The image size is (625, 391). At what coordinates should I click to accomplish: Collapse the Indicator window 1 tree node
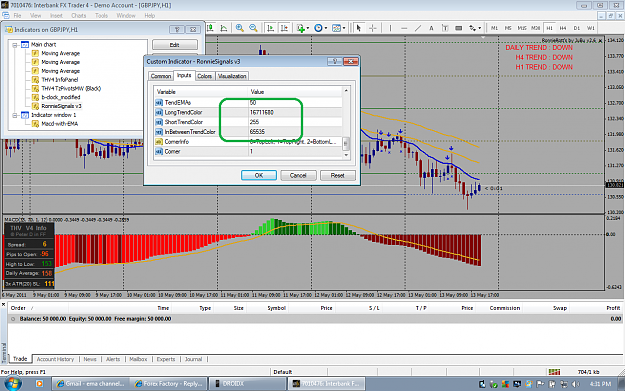[15, 116]
